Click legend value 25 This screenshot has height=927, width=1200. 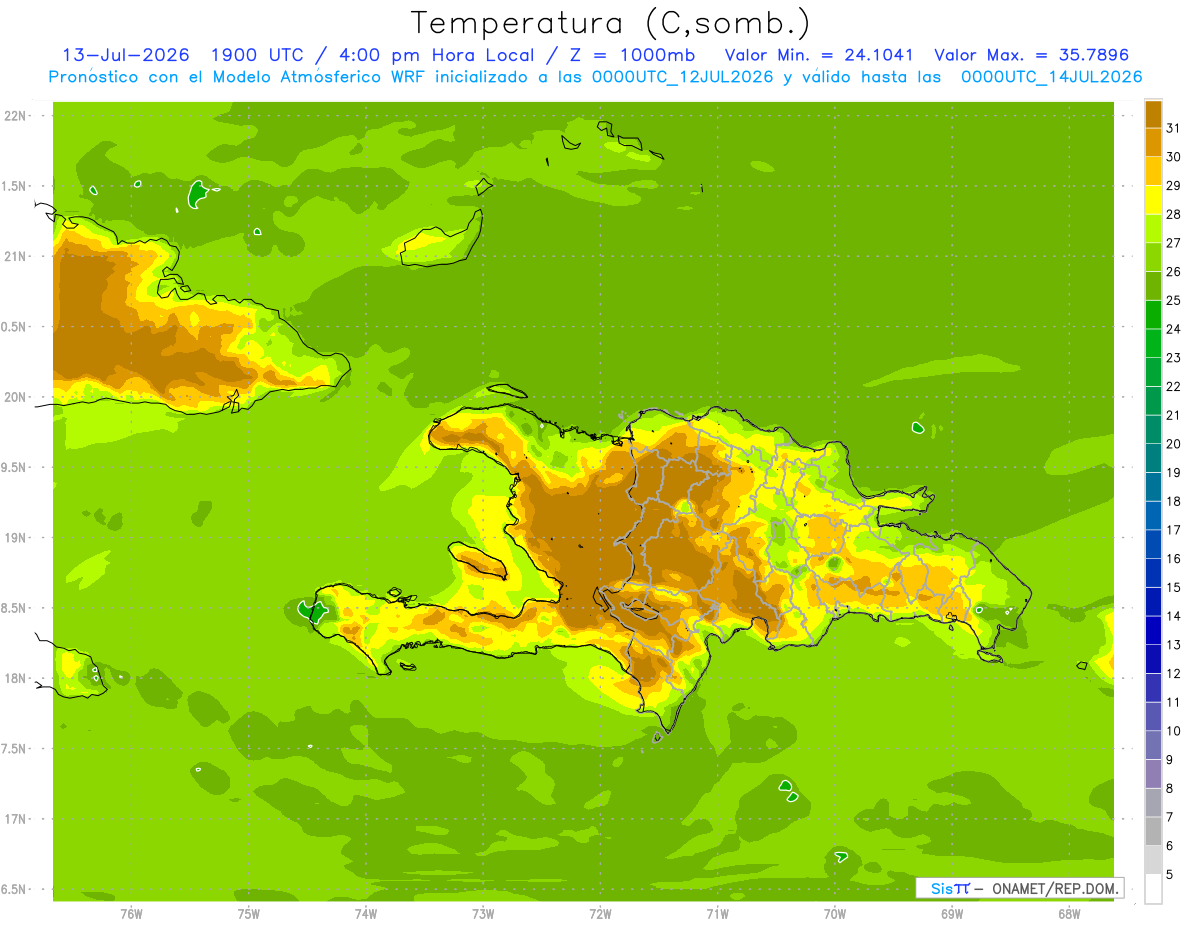[x=1173, y=300]
